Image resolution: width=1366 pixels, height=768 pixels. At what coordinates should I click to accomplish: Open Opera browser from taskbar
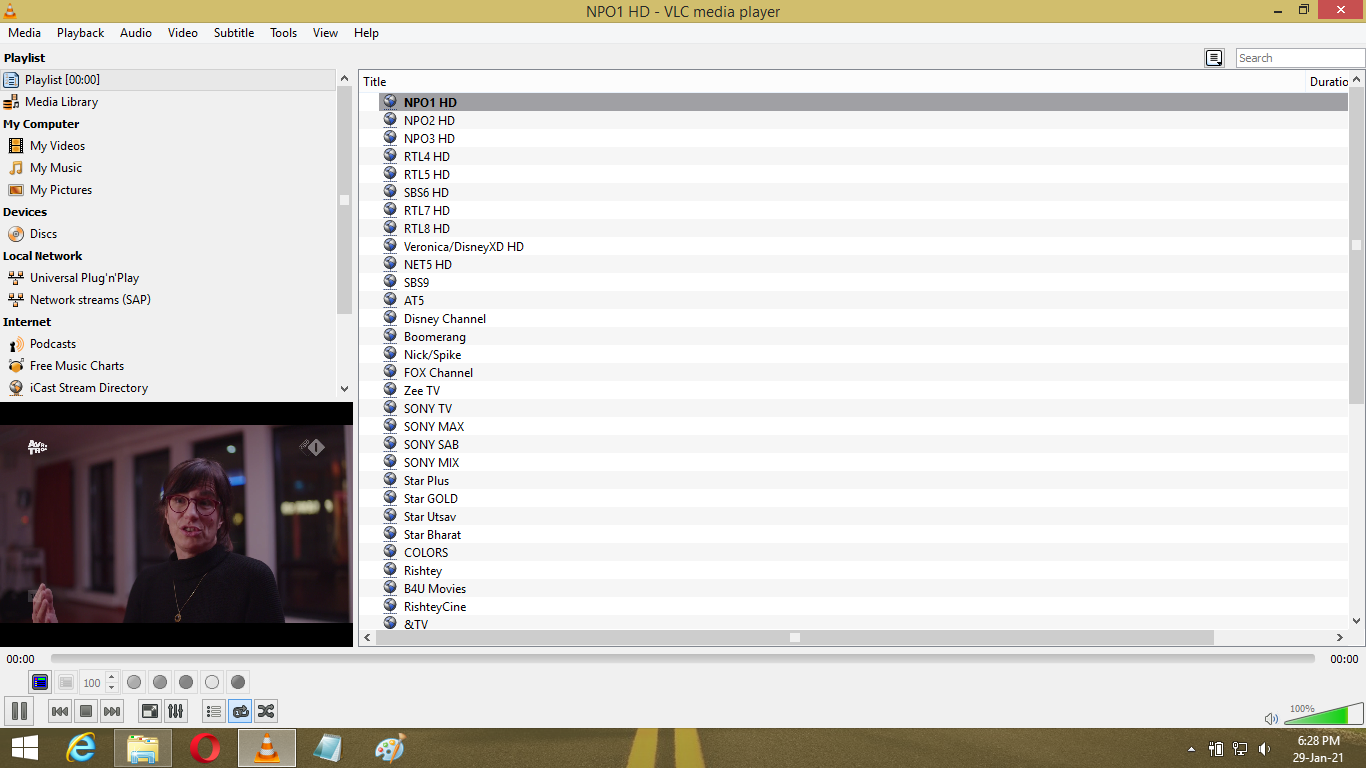[x=206, y=748]
